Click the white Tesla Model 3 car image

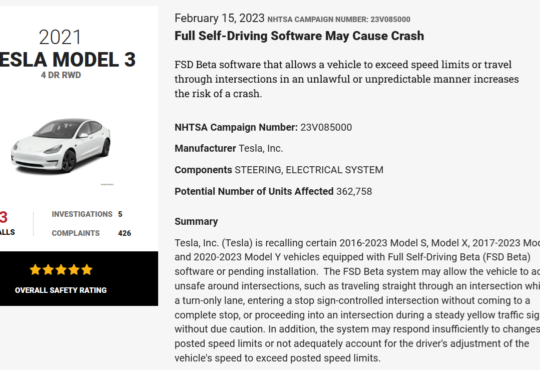[x=61, y=145]
